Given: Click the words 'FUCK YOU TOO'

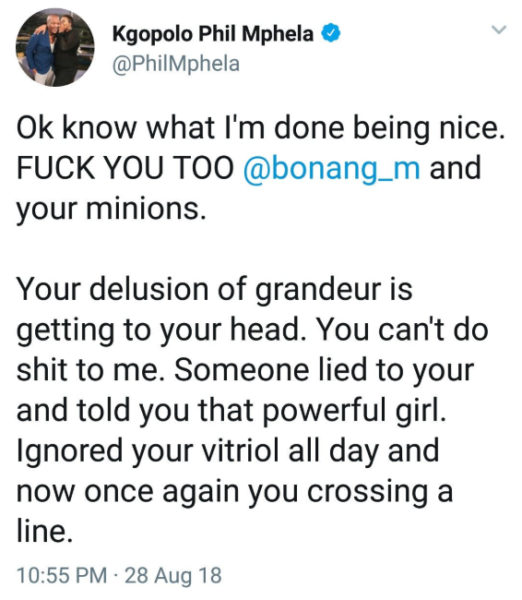Looking at the screenshot, I should click(126, 168).
